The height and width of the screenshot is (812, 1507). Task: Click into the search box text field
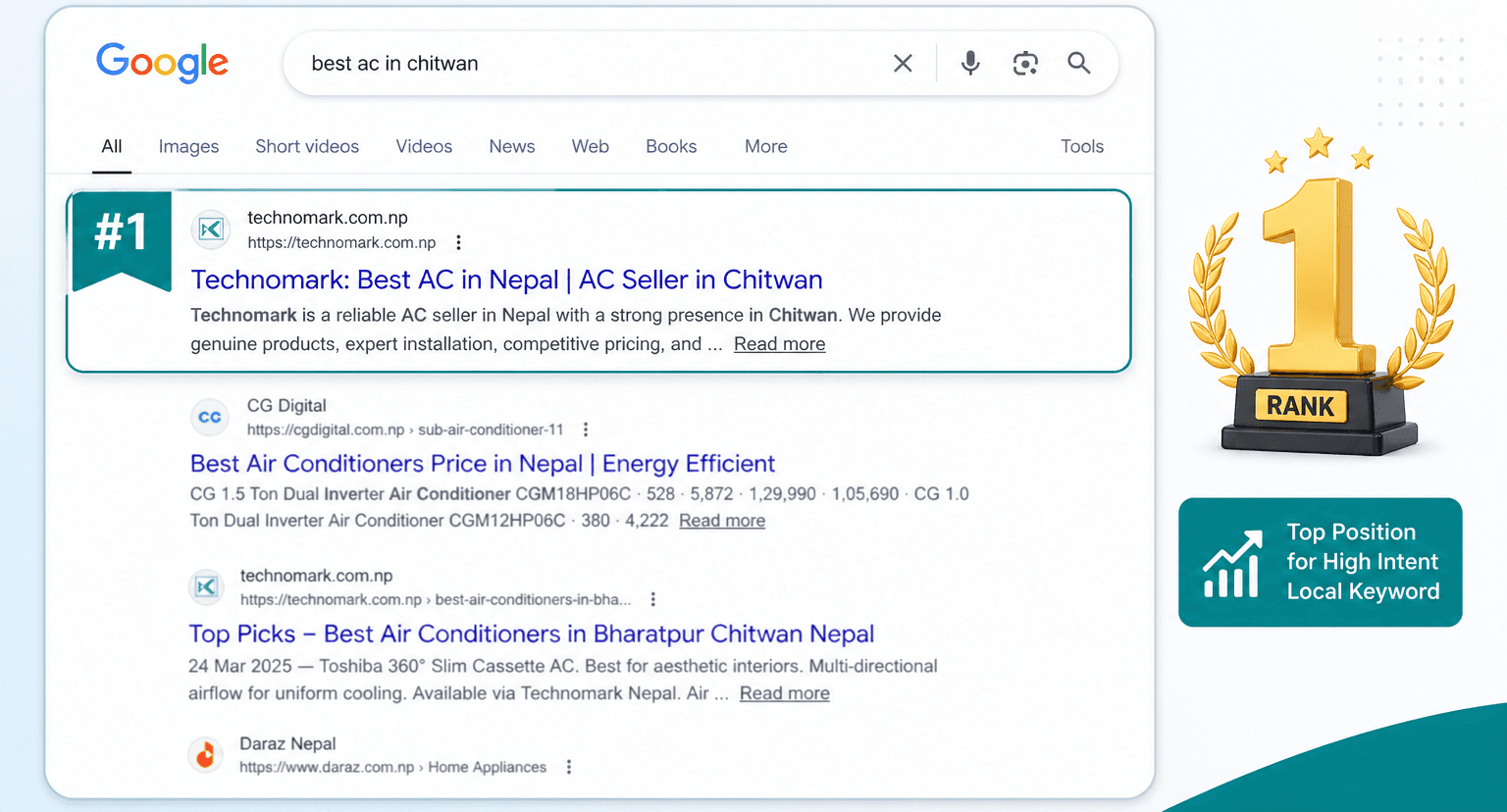click(x=589, y=64)
